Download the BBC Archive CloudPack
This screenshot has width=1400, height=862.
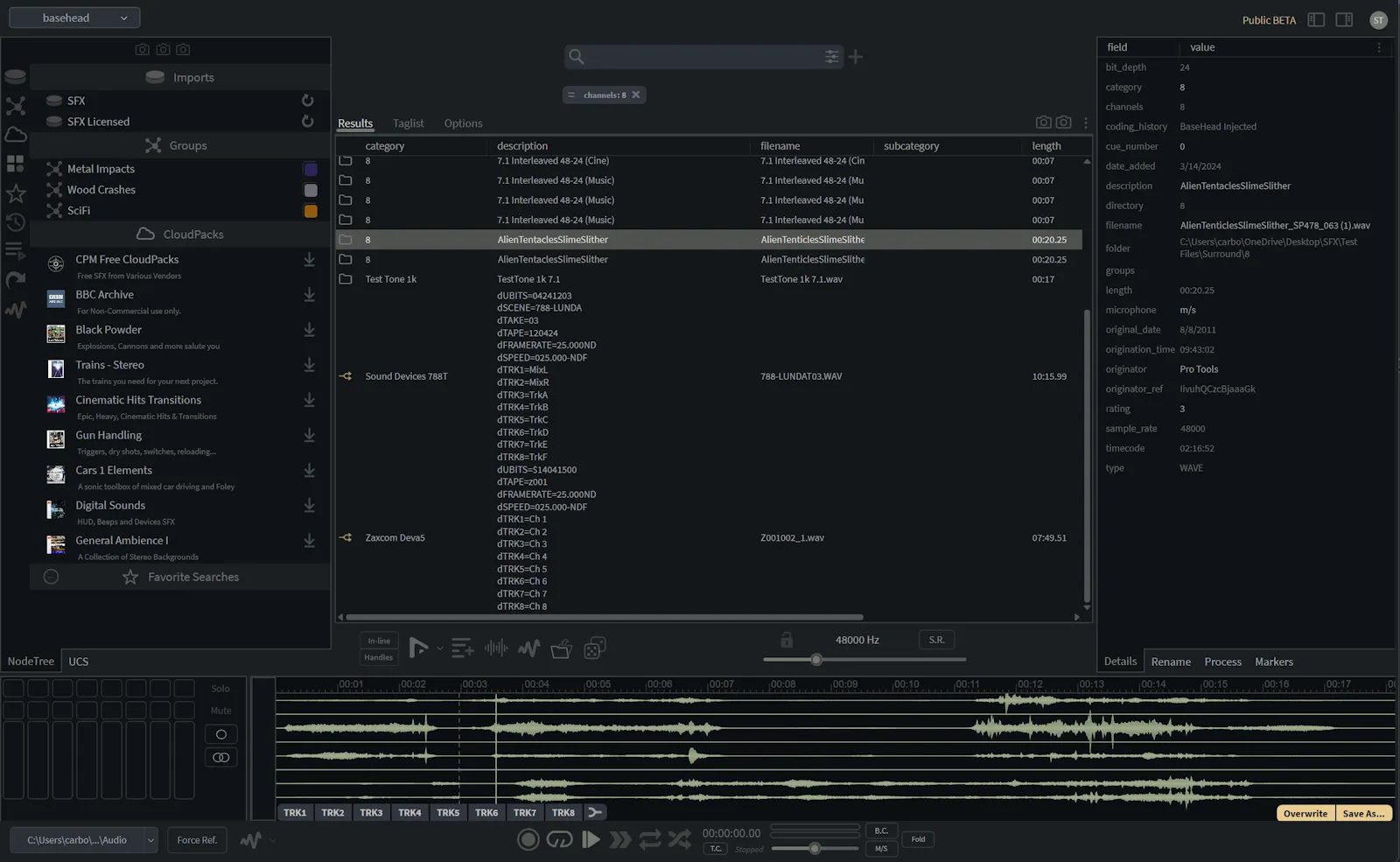[309, 295]
